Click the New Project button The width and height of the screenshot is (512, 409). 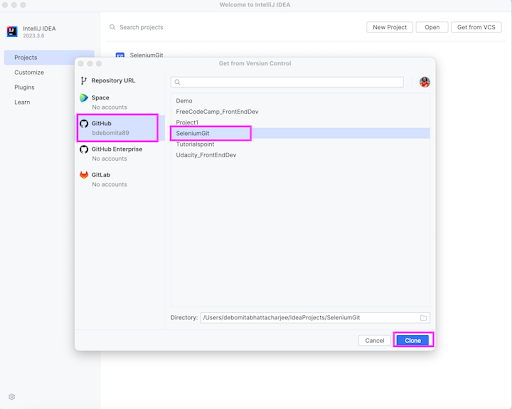click(x=390, y=27)
